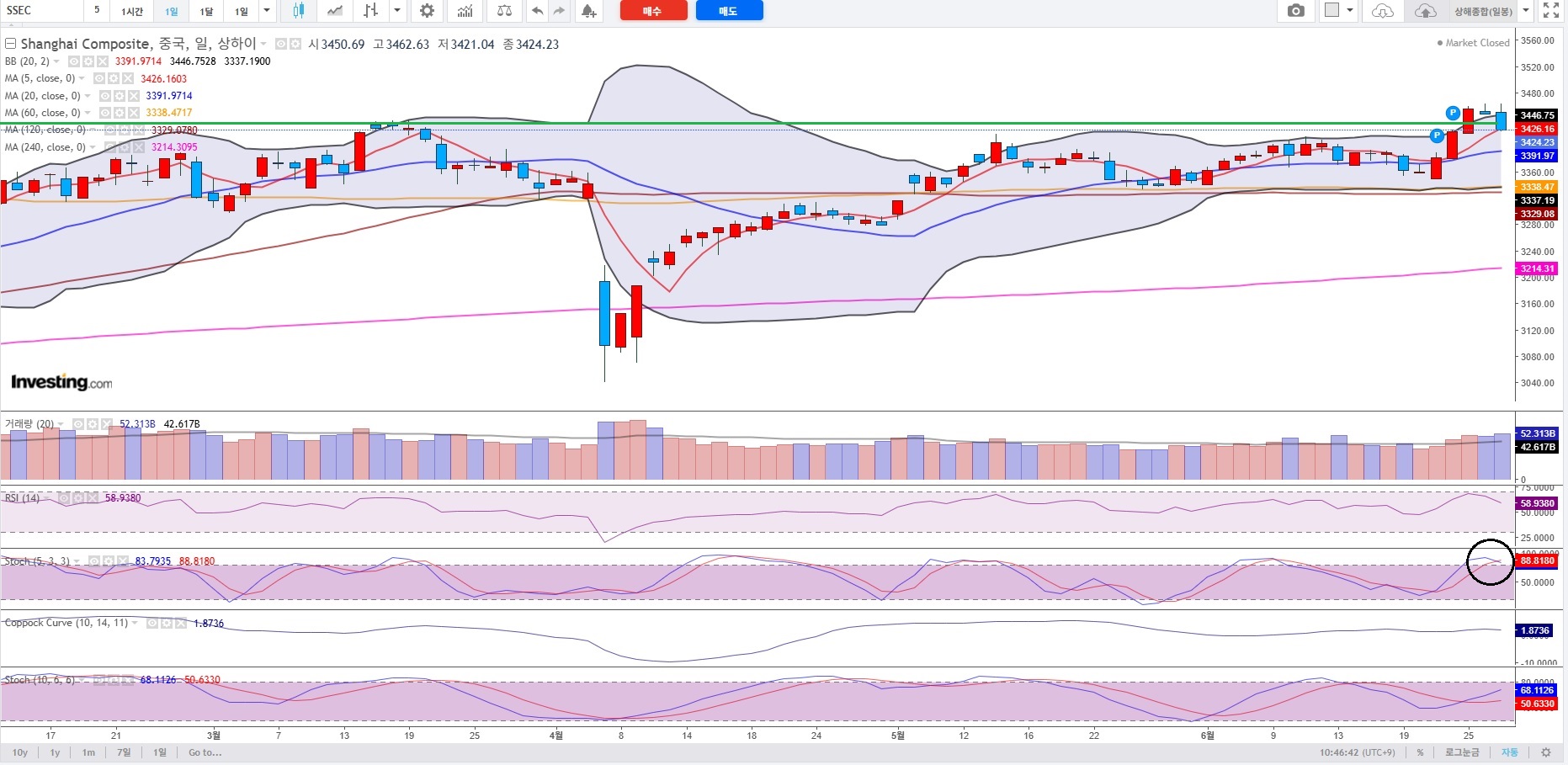
Task: Select the 5 minute interval
Action: point(97,11)
